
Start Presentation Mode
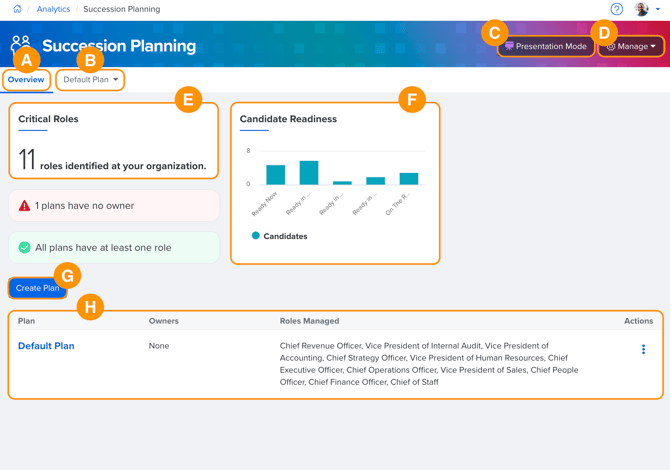tap(546, 46)
